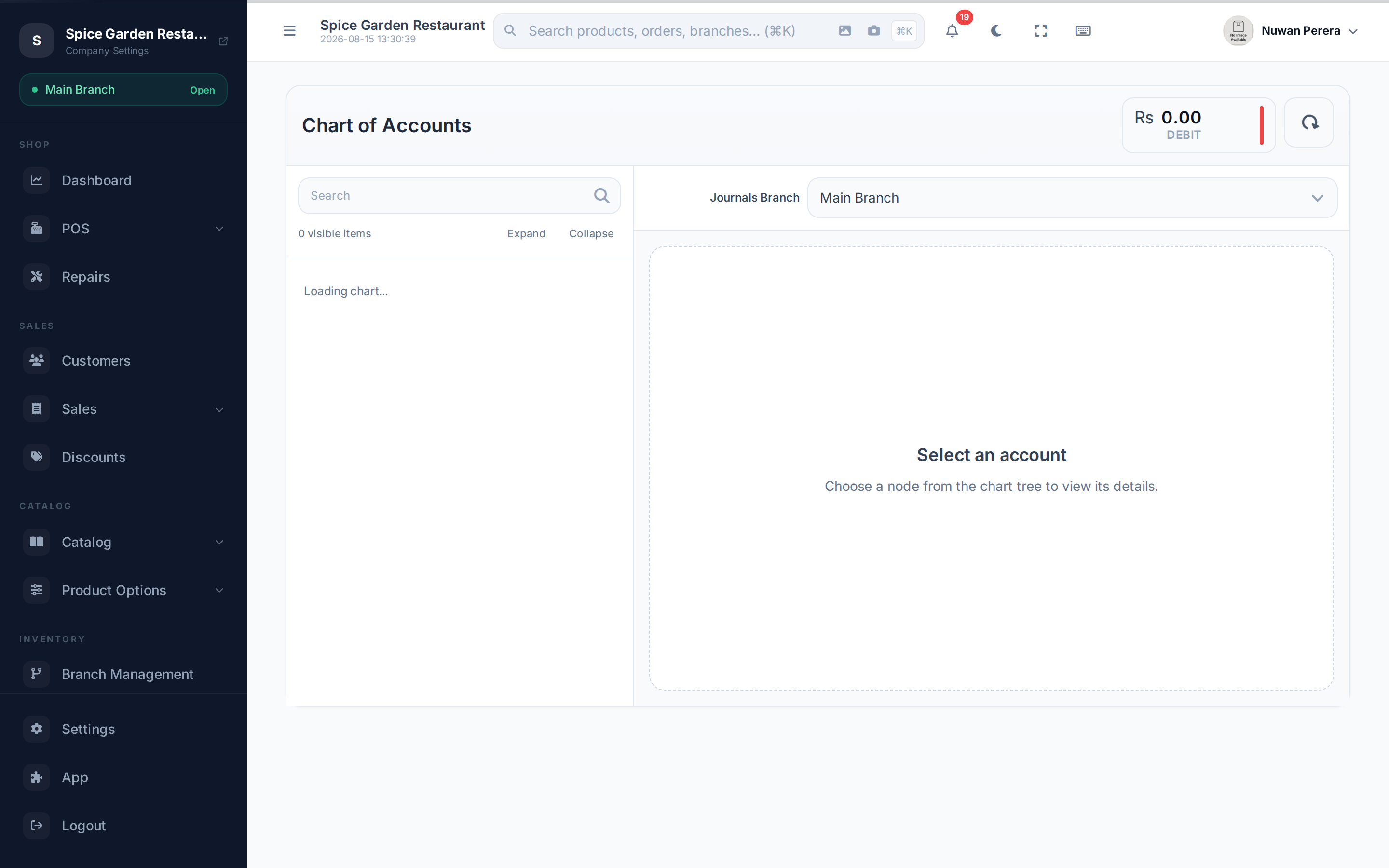Focus the global product search box
Screen dimensions: 1389x868
pos(708,31)
